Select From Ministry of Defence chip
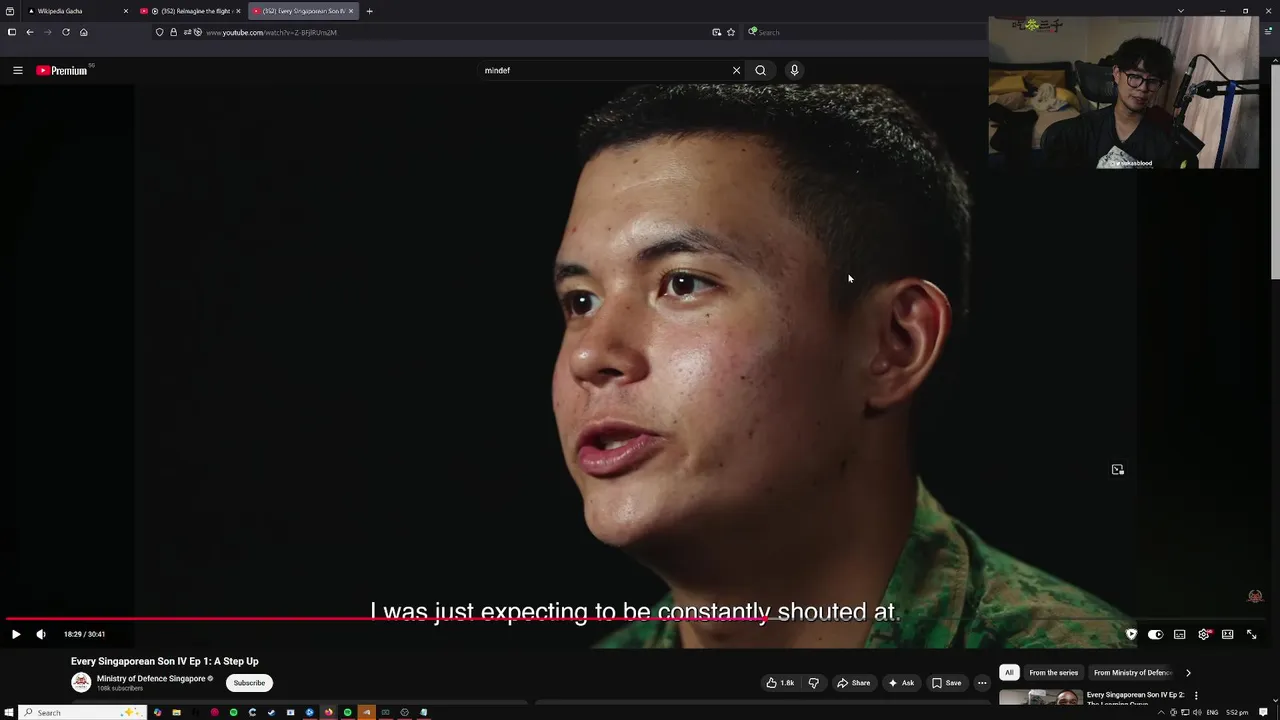Viewport: 1280px width, 720px height. (1132, 673)
